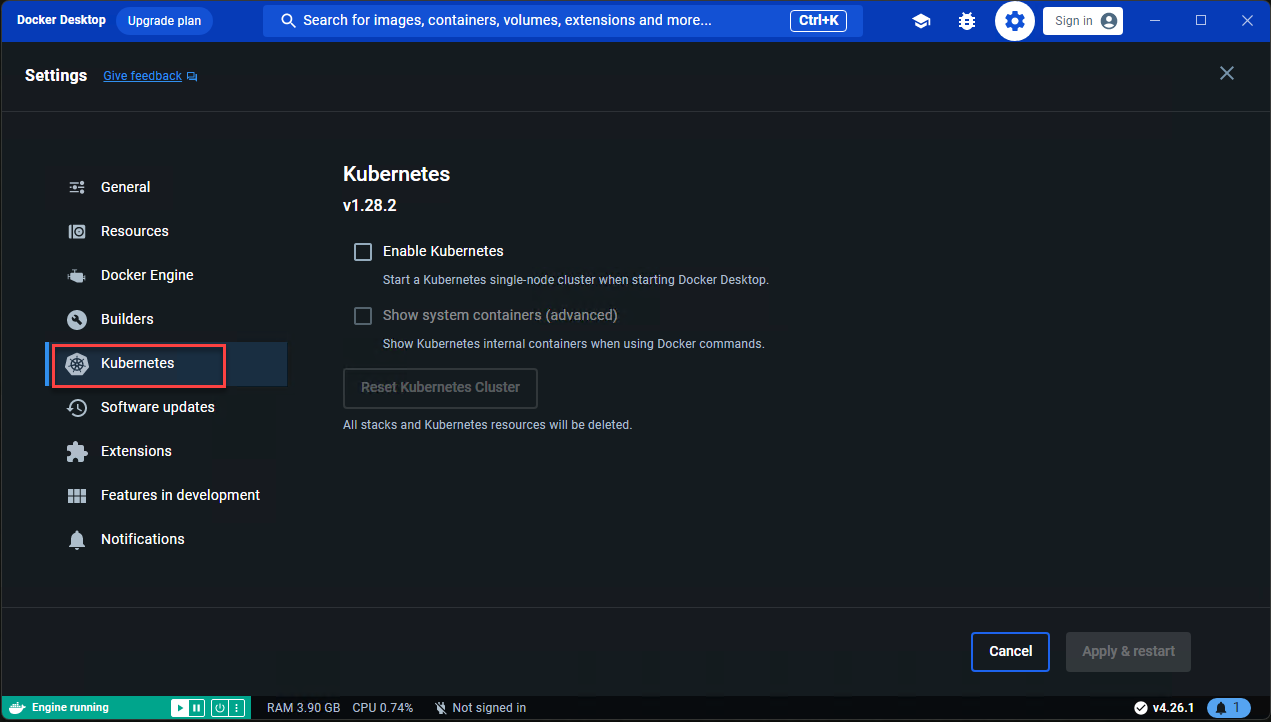Screen dimensions: 1271x722
Task: Click the Settings gear icon
Action: coord(1015,21)
